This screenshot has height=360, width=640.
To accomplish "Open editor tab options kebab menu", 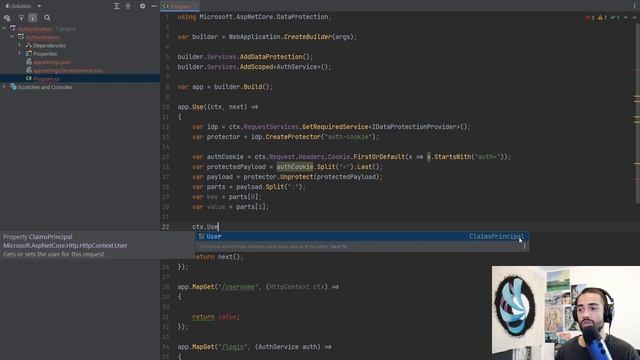I will [634, 6].
